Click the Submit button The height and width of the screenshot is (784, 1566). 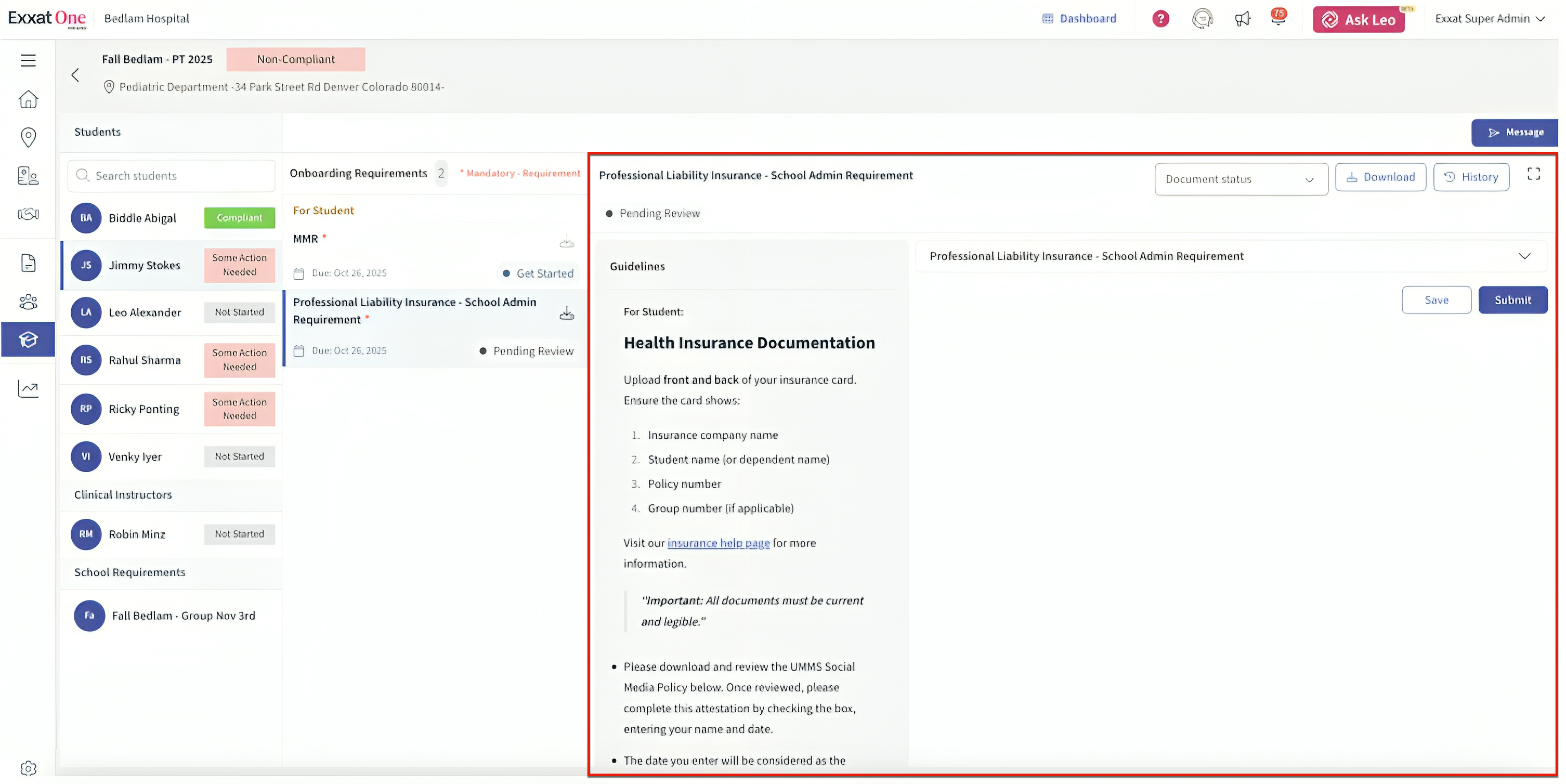click(x=1512, y=299)
